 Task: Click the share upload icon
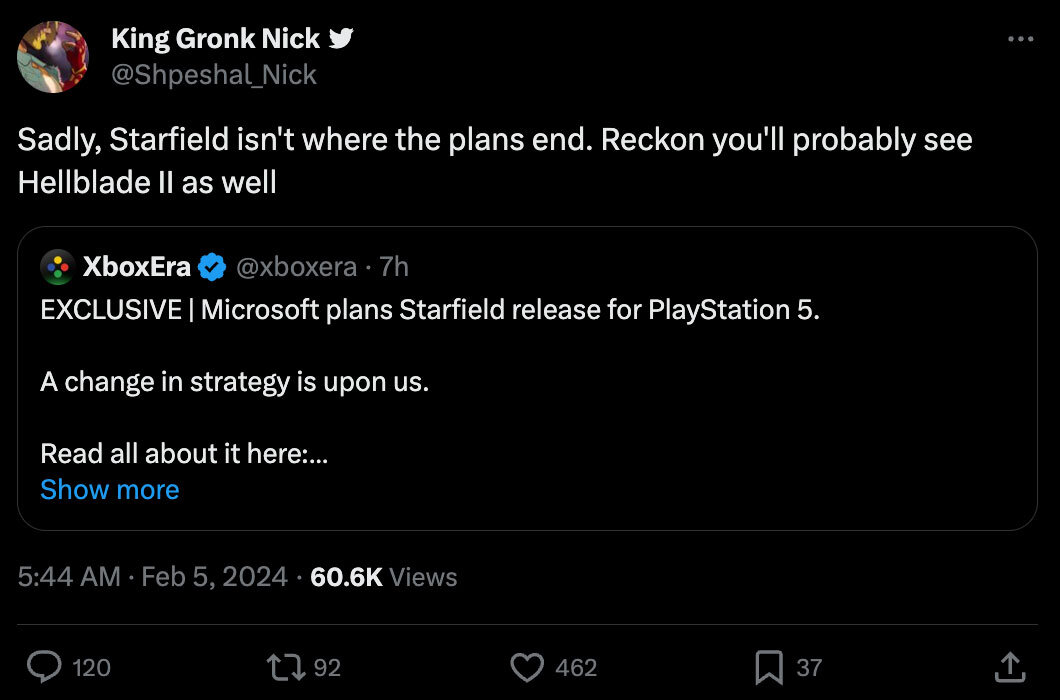(1010, 666)
